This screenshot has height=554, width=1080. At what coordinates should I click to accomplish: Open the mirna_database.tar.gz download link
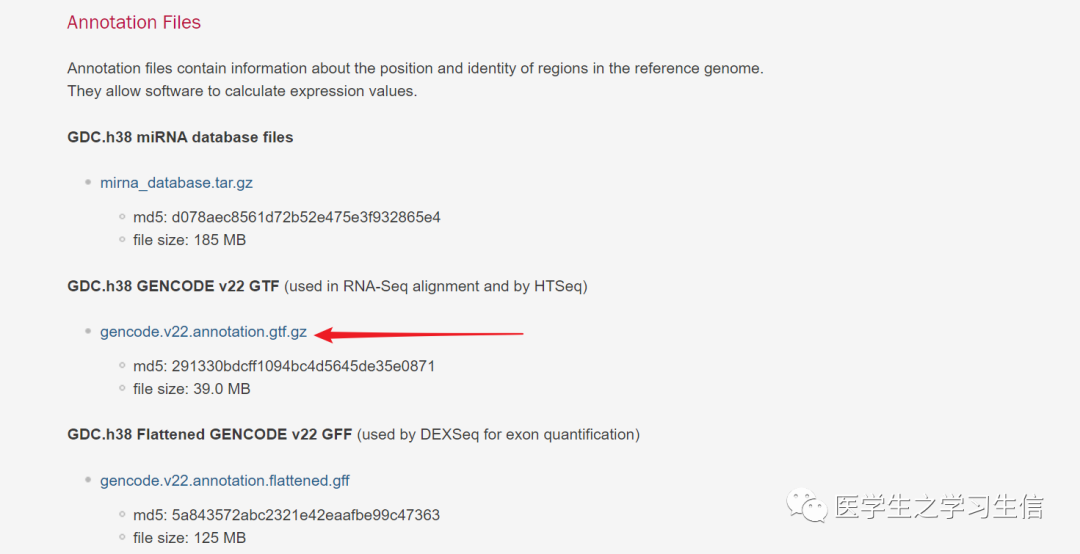[x=176, y=183]
